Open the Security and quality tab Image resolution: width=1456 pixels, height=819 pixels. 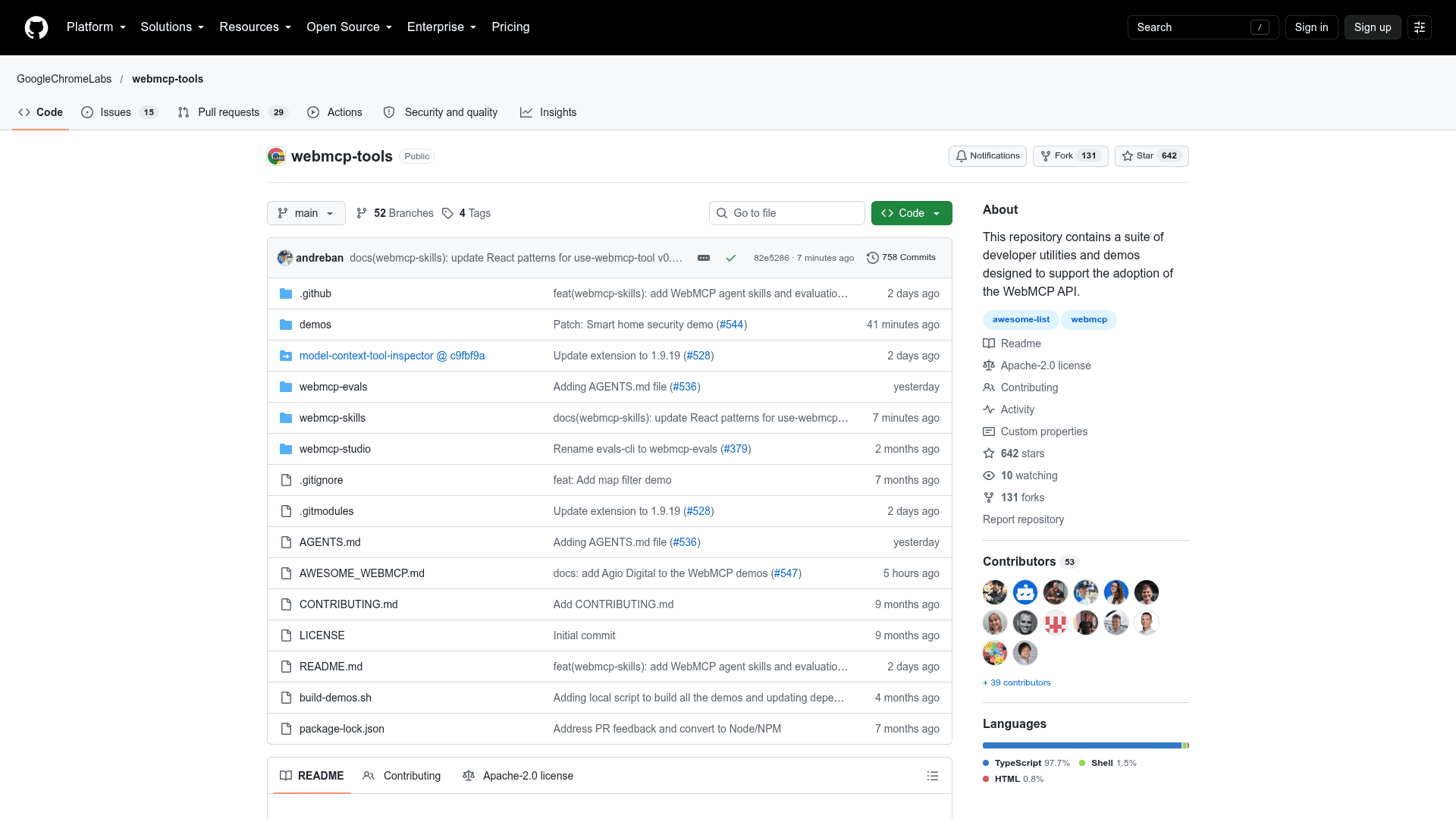click(x=441, y=112)
